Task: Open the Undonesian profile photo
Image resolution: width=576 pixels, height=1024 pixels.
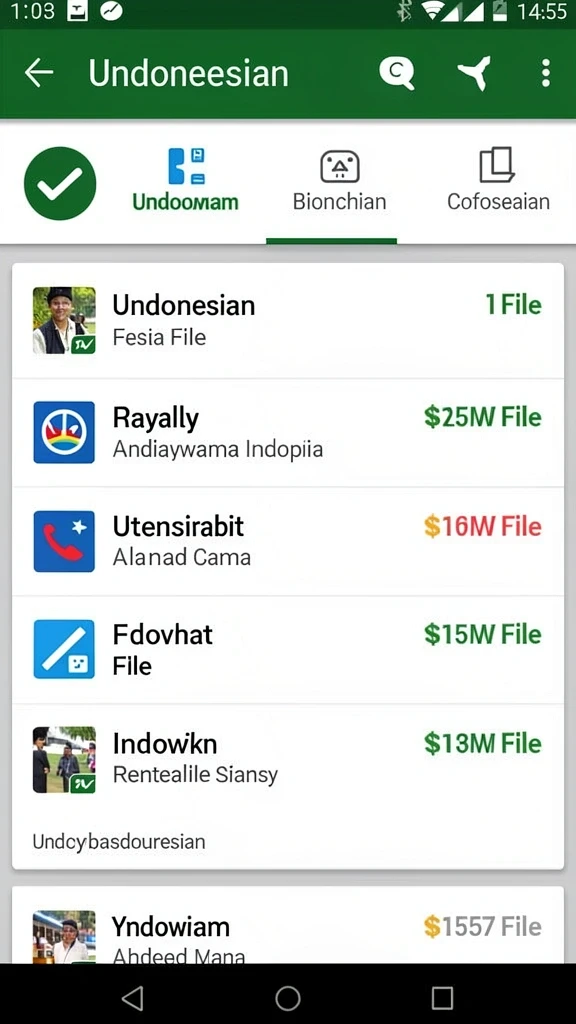Action: click(x=64, y=321)
